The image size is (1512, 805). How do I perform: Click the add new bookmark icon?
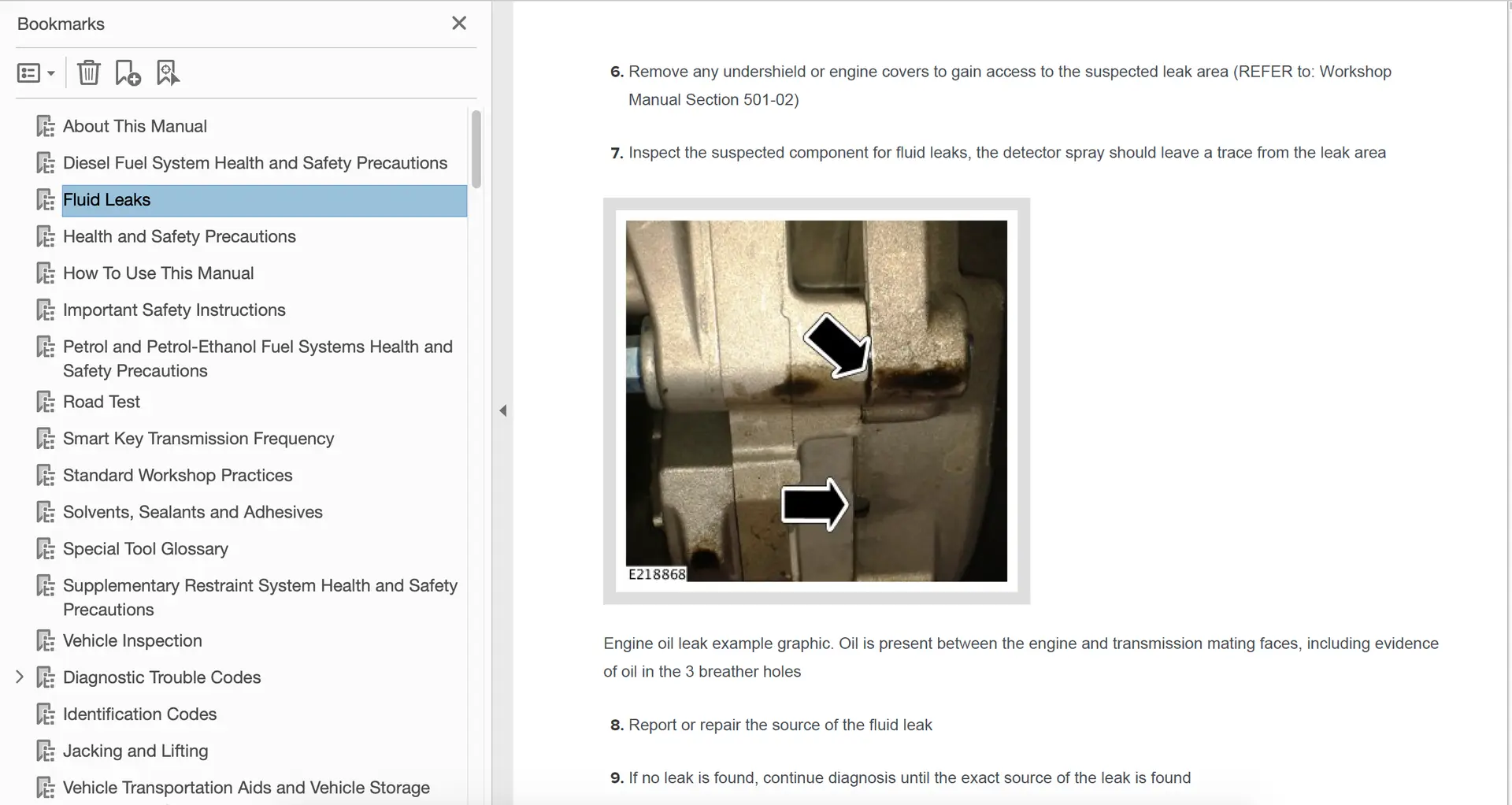(128, 72)
